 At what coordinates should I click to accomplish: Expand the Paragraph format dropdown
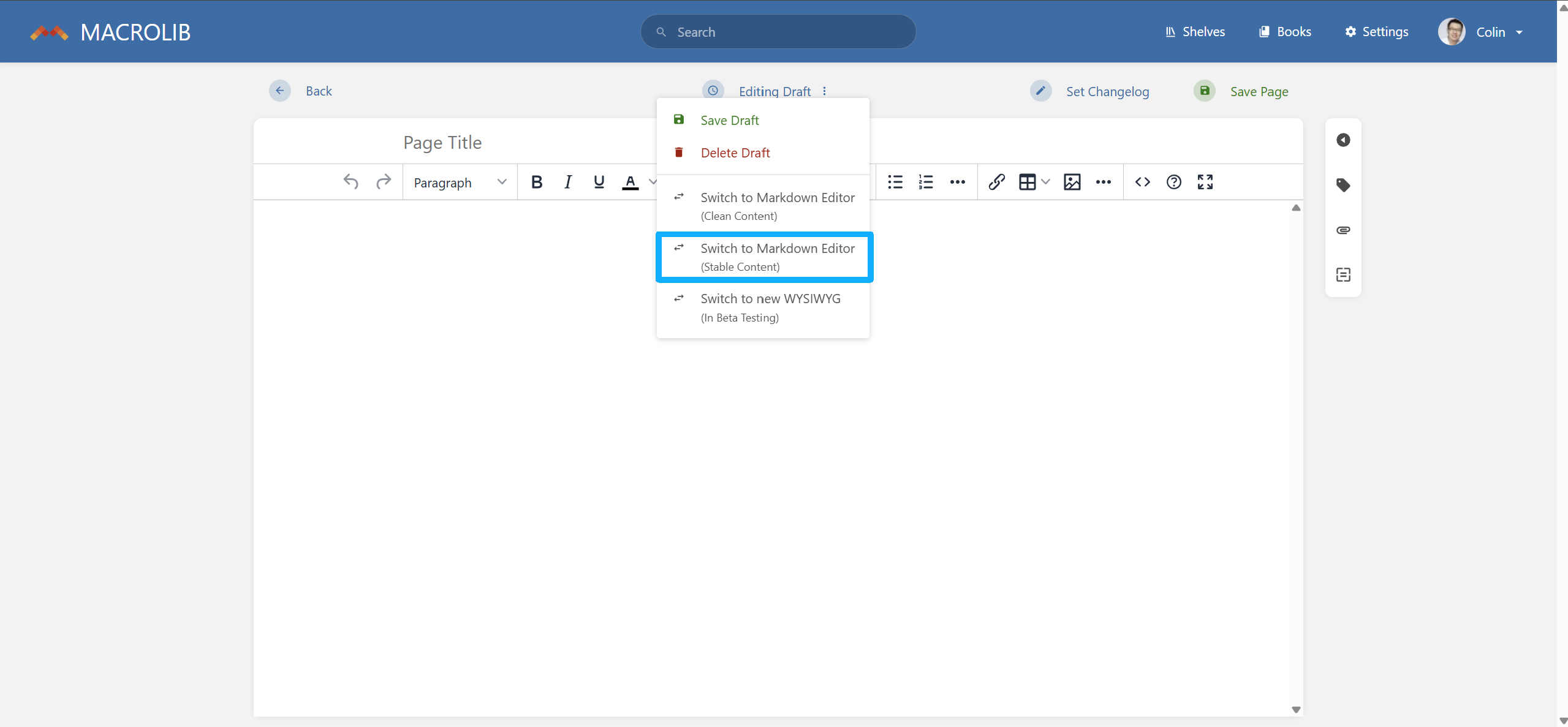coord(460,183)
